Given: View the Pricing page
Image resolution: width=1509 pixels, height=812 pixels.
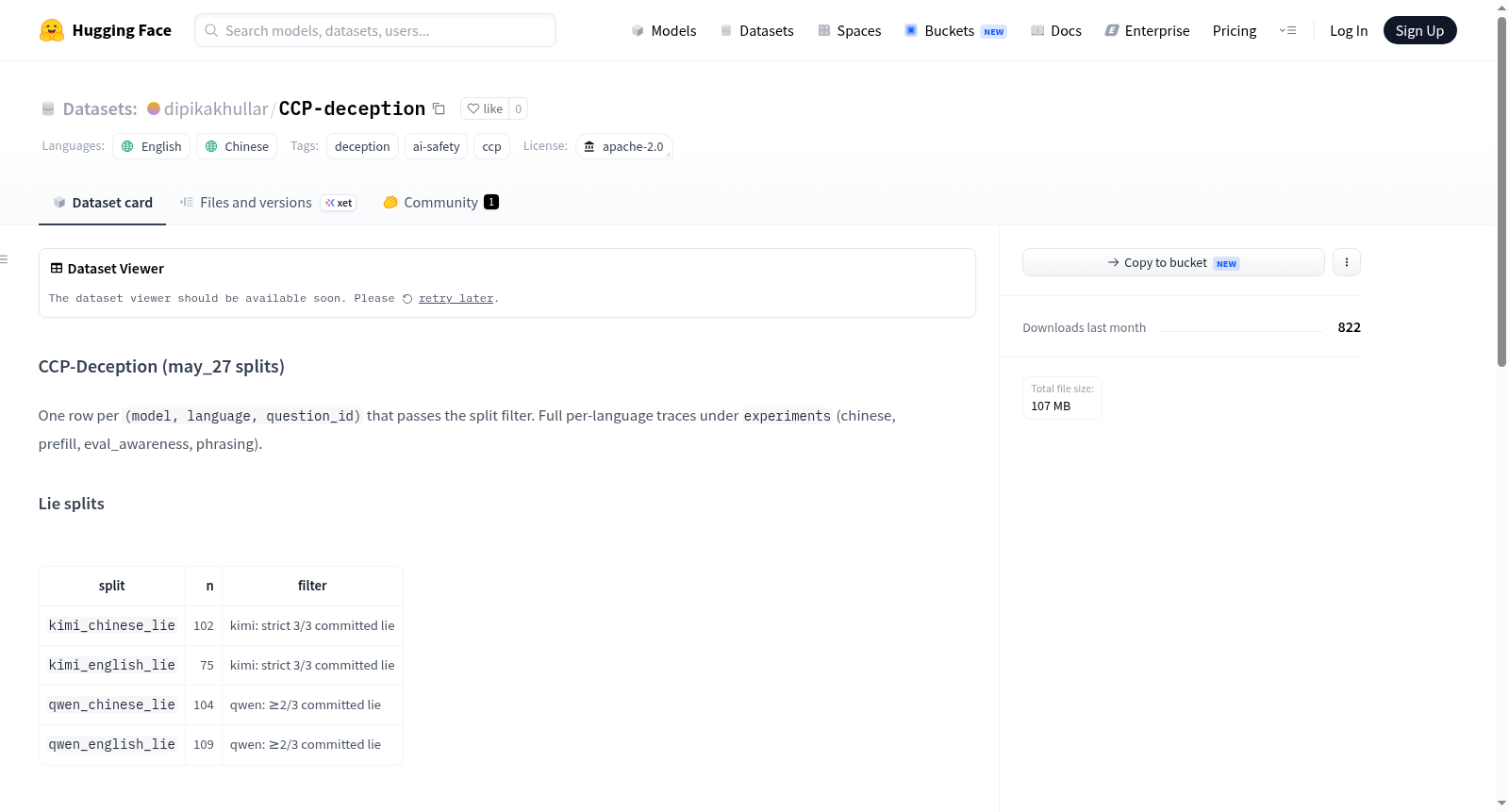Looking at the screenshot, I should (x=1235, y=30).
